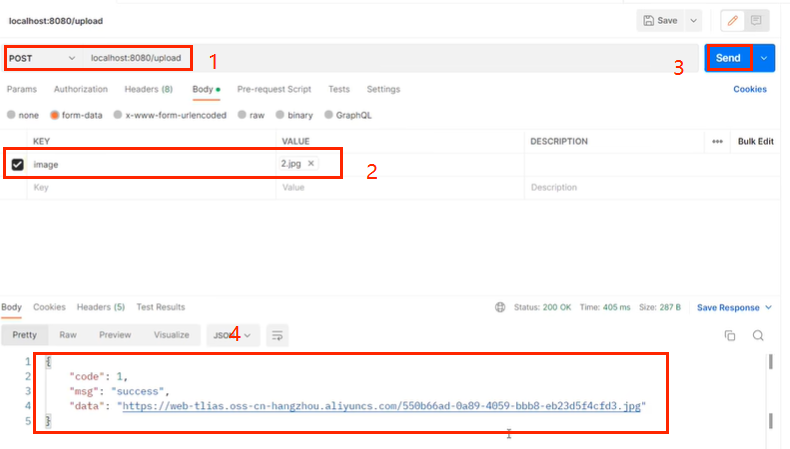
Task: Open the POST method dropdown
Action: (42, 58)
